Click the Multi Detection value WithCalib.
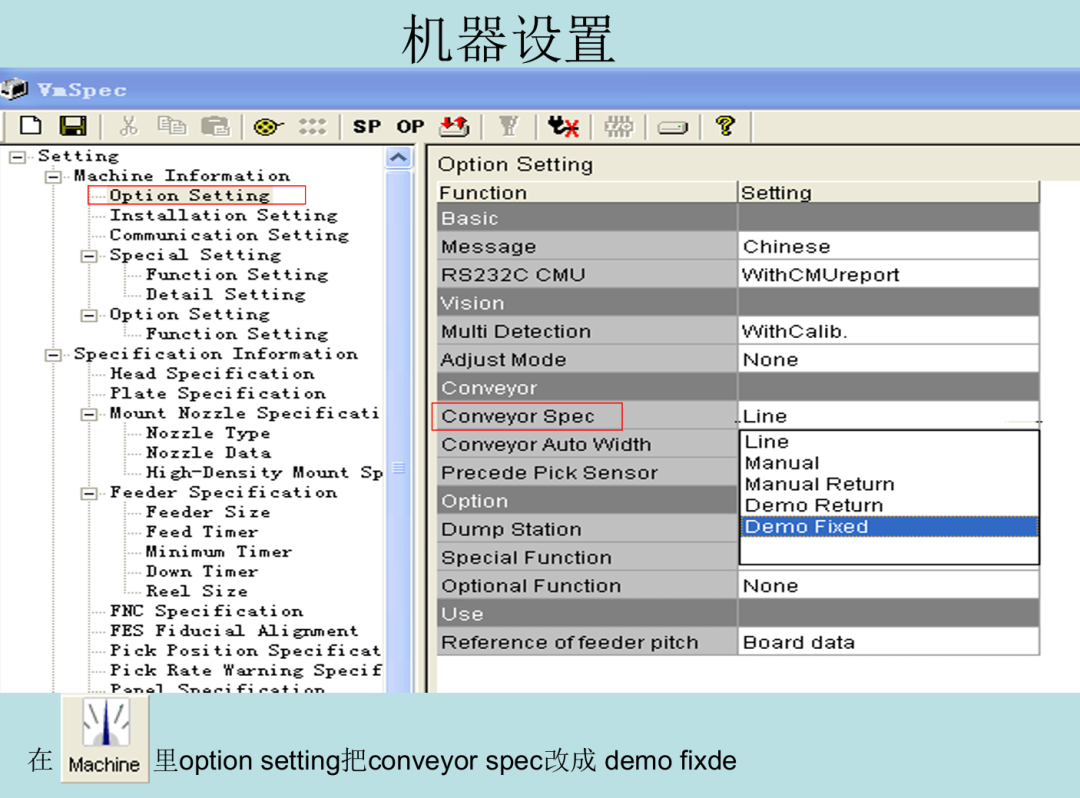 pyautogui.click(x=889, y=331)
